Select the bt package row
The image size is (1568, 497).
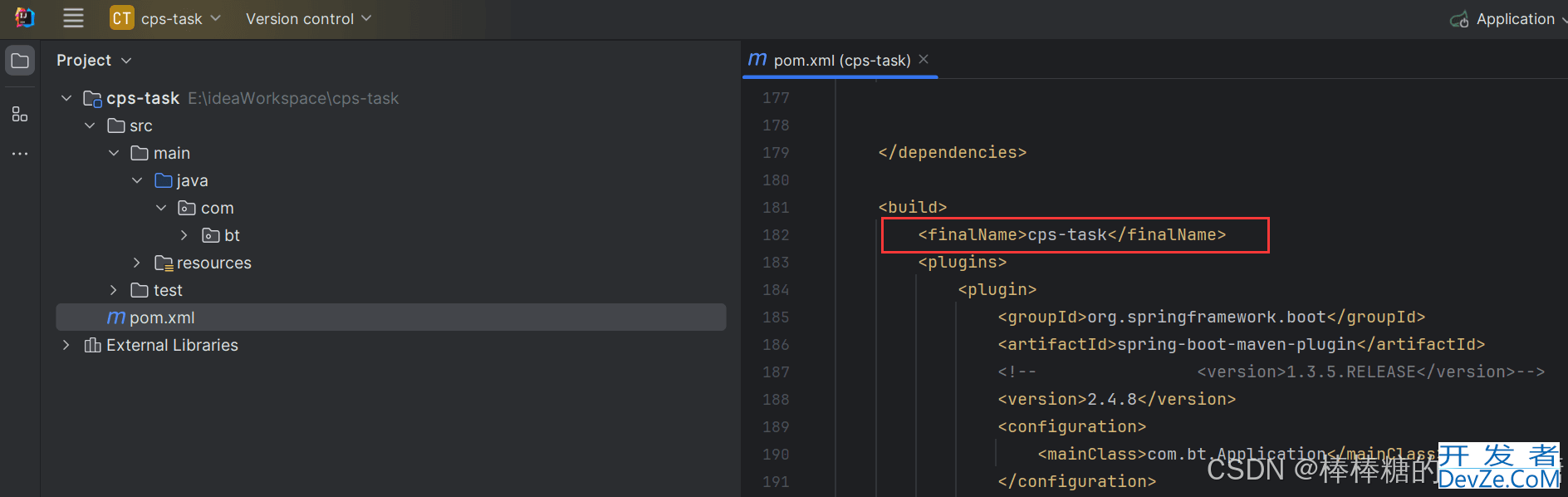tap(391, 235)
